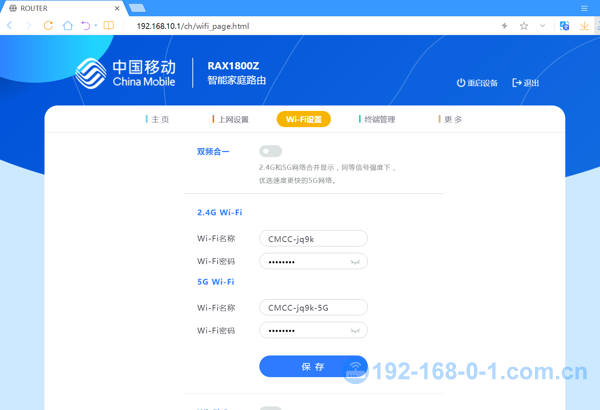Reveal 5G Wi-Fi password with eye icon
The width and height of the screenshot is (600, 410).
click(355, 331)
